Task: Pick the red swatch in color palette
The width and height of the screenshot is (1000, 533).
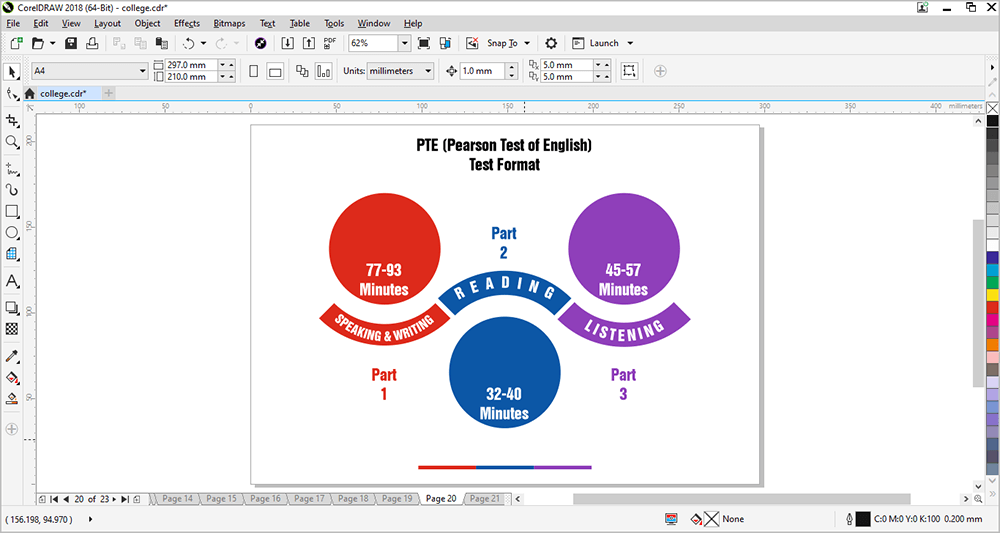Action: tap(992, 307)
